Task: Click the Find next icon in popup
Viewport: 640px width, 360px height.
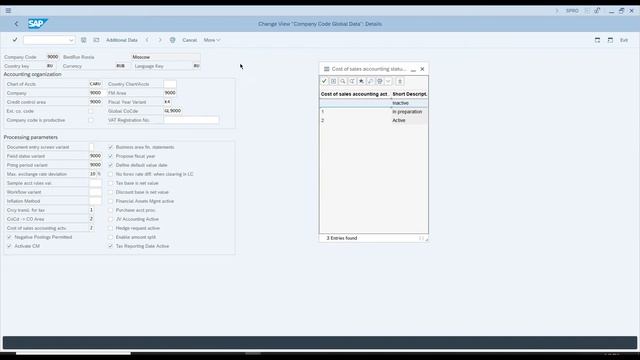Action: click(352, 81)
